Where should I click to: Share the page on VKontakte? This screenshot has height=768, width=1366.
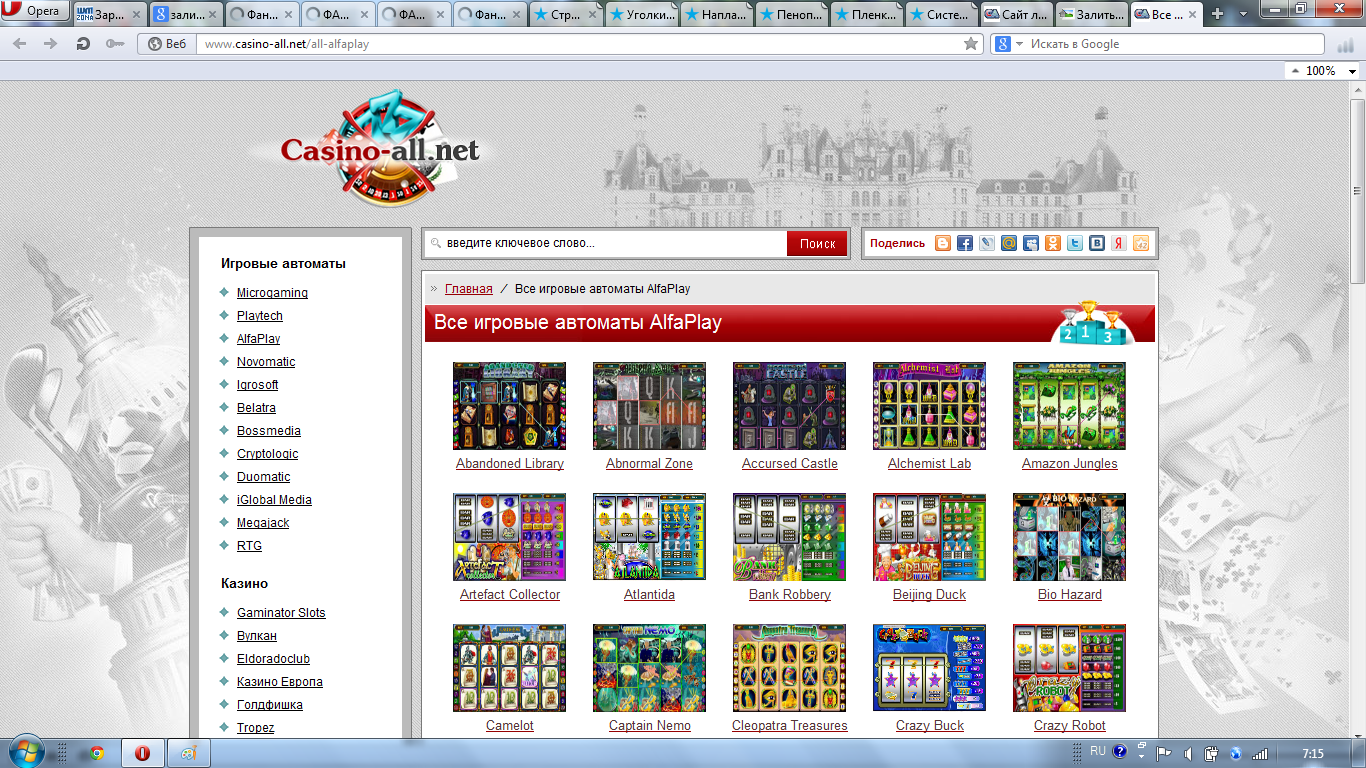(x=1097, y=243)
